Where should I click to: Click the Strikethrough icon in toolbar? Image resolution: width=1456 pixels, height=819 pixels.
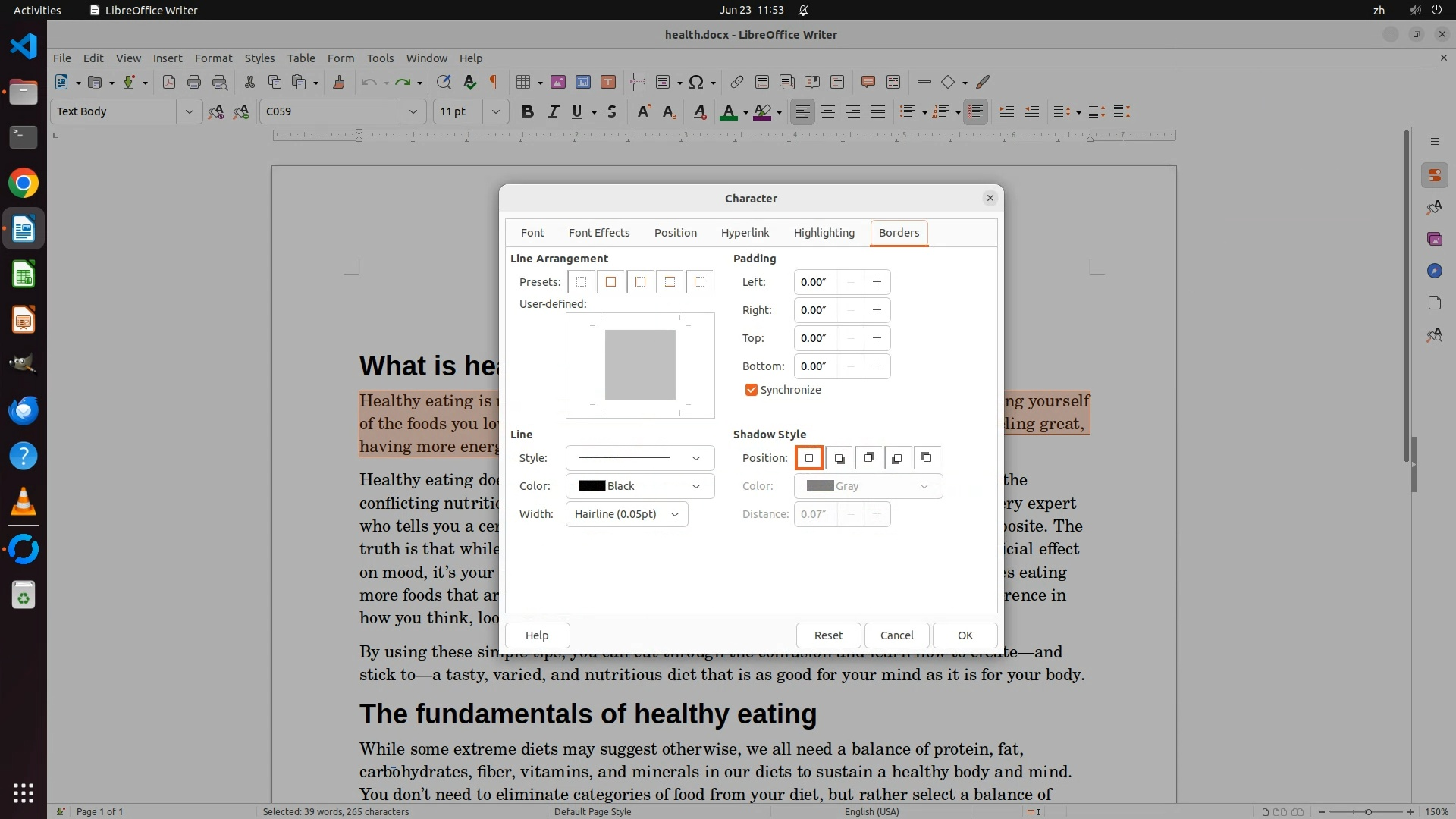(x=612, y=111)
